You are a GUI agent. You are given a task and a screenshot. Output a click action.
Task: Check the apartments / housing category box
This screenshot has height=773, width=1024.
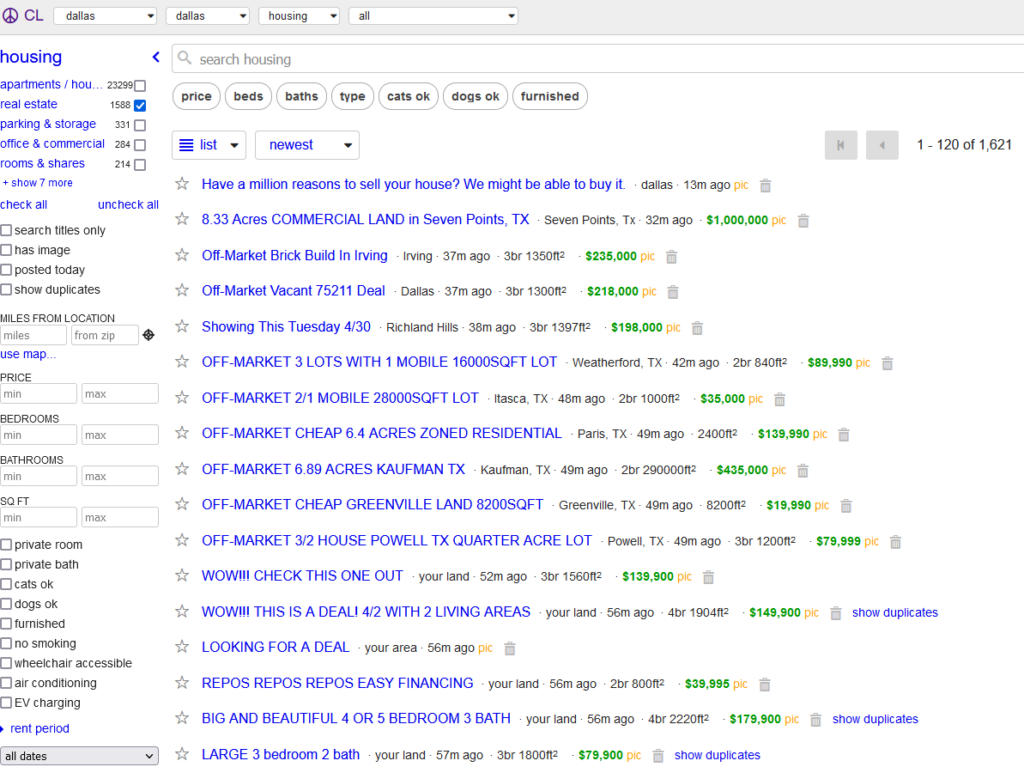pos(140,86)
